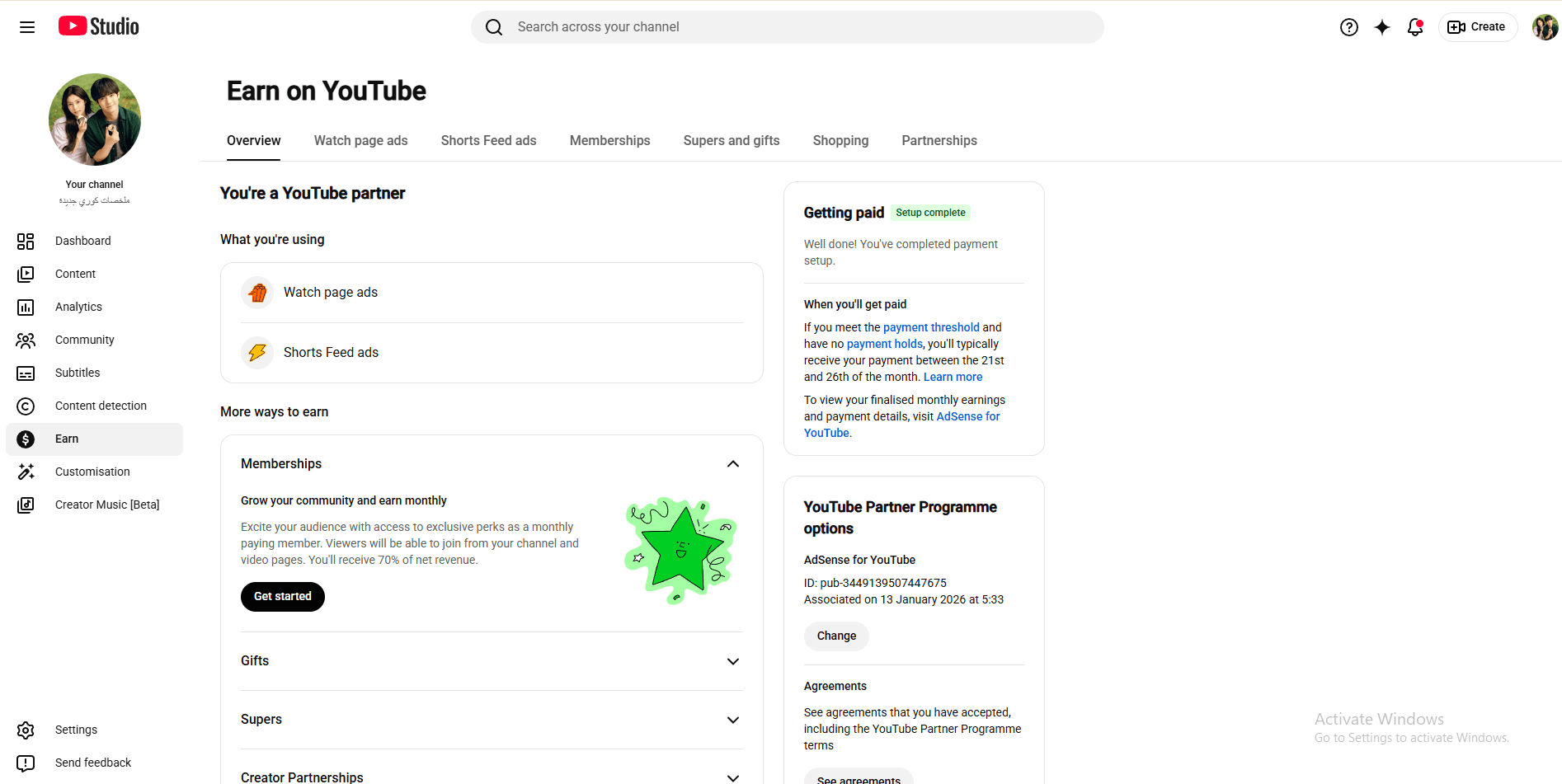Focus the Search across your channel field

coord(788,27)
